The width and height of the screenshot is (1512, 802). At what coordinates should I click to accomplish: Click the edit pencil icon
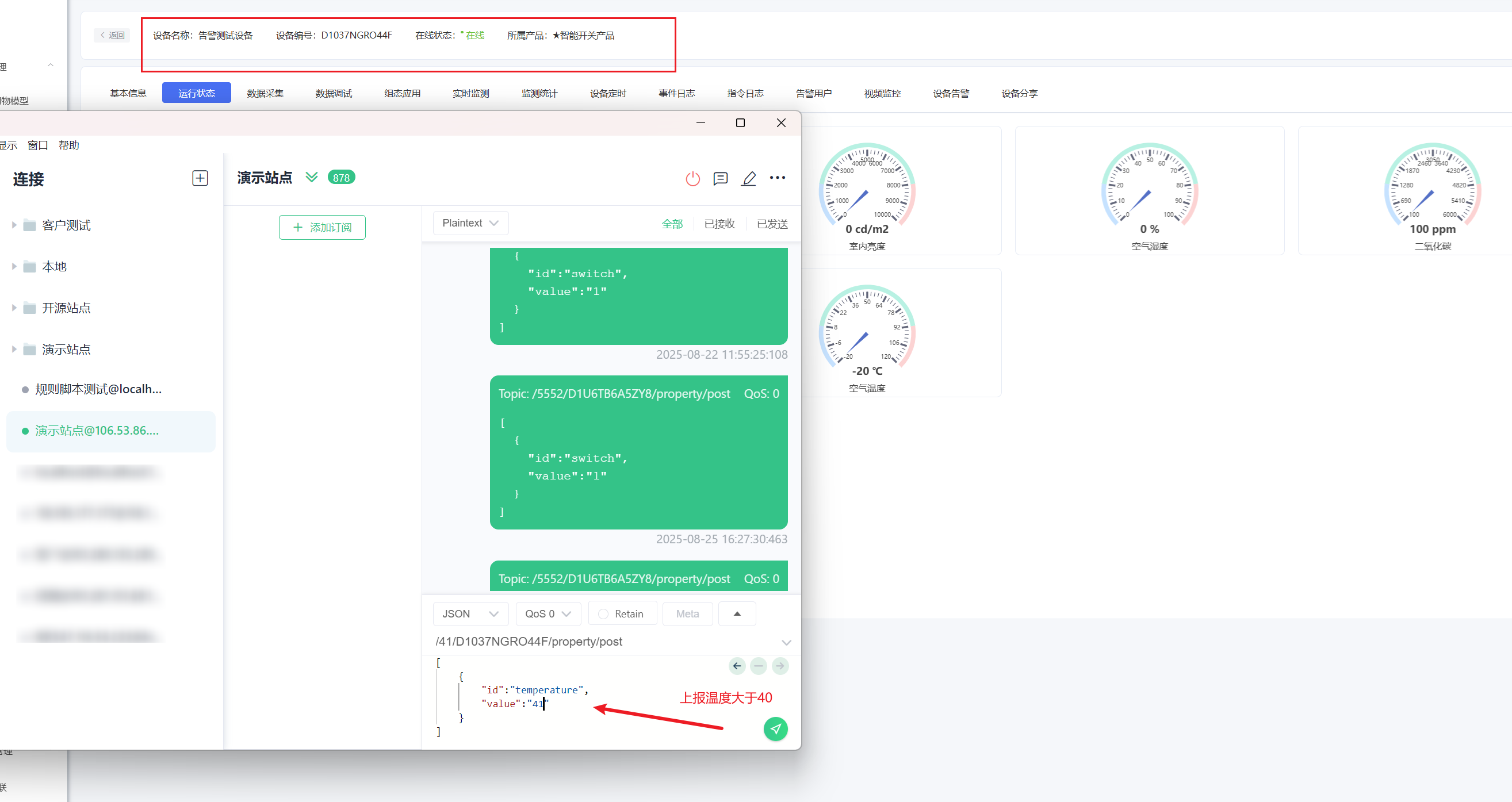[x=748, y=178]
